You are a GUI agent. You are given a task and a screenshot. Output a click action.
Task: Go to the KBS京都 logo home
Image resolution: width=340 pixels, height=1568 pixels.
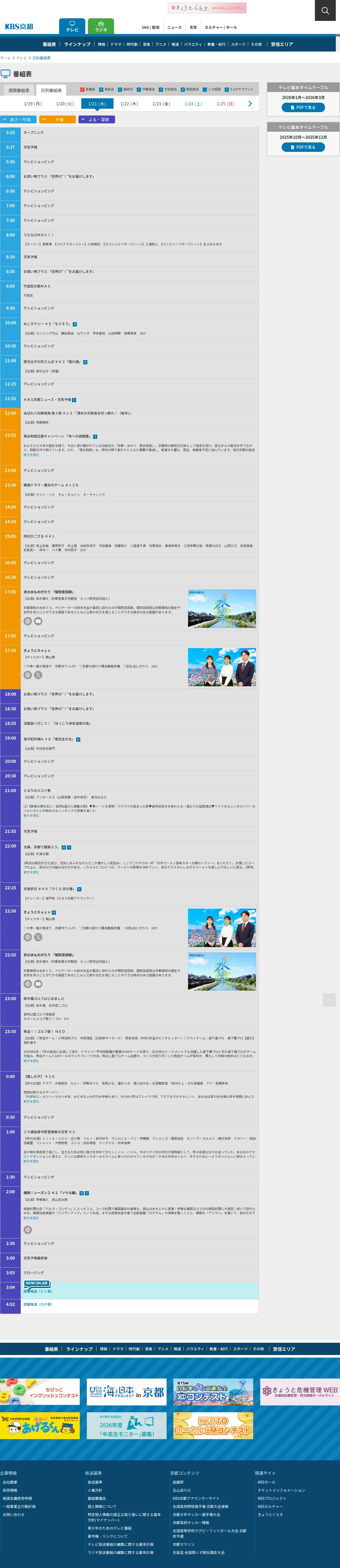pyautogui.click(x=19, y=27)
